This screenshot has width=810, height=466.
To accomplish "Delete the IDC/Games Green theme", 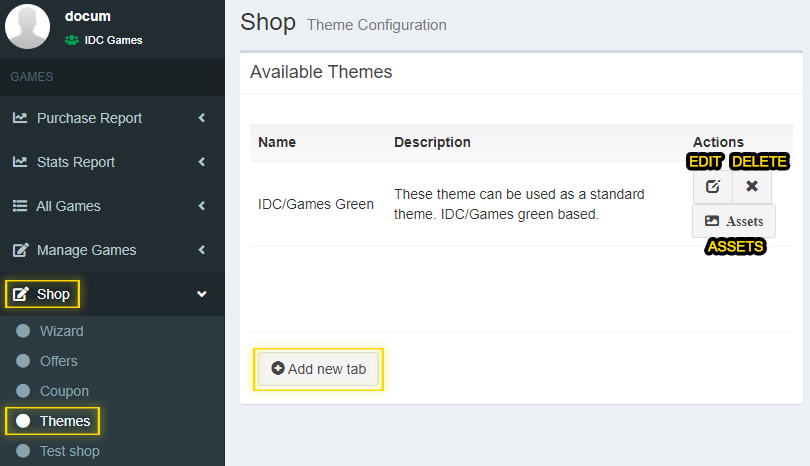I will pyautogui.click(x=752, y=187).
